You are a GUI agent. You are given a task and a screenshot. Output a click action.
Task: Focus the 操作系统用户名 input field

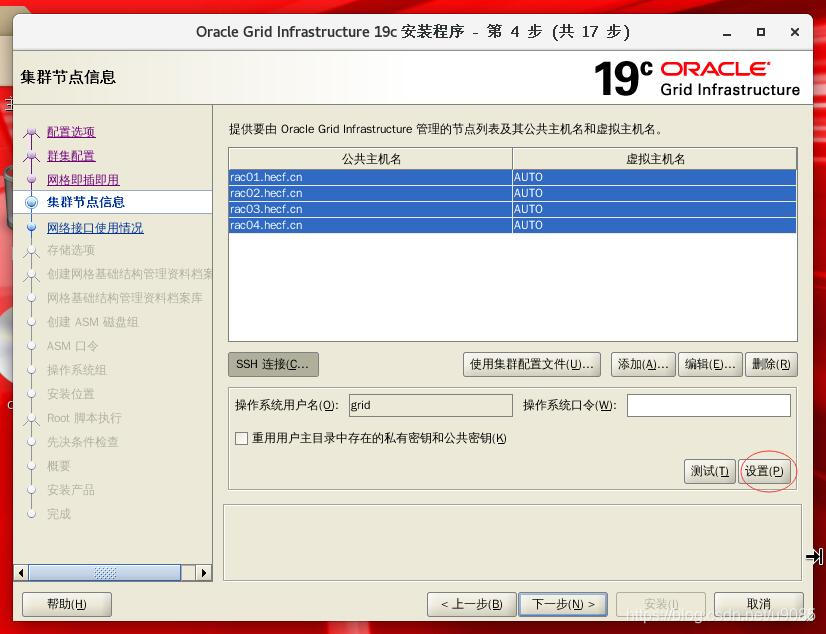[x=430, y=405]
